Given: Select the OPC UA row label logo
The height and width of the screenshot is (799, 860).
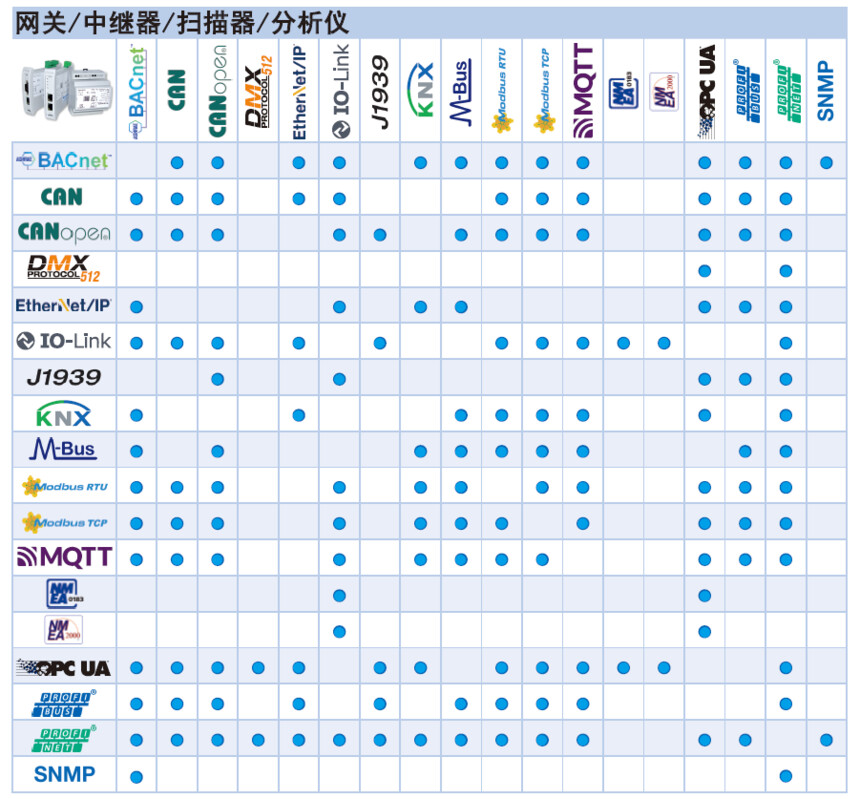Looking at the screenshot, I should tap(64, 667).
